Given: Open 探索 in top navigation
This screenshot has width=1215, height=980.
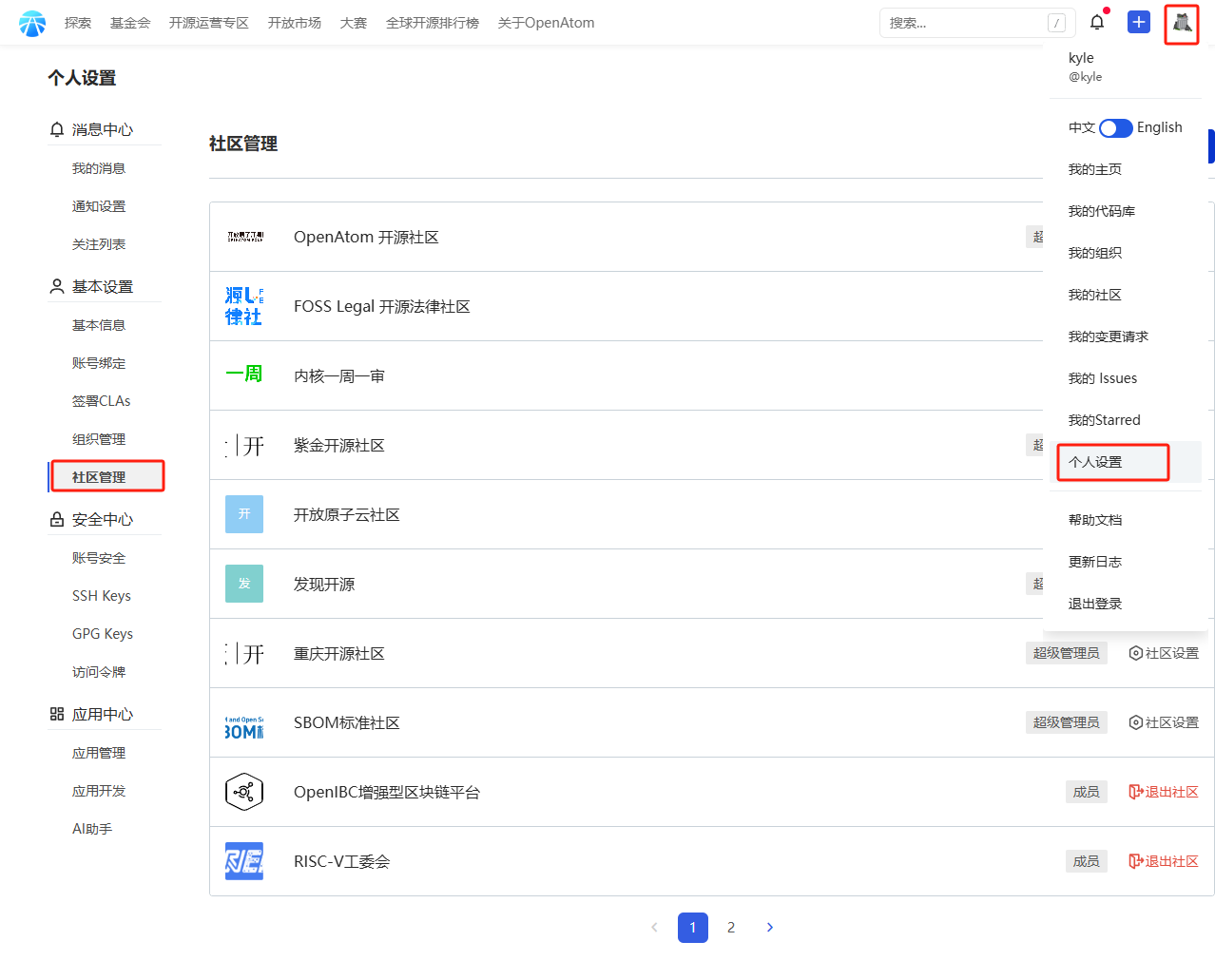Looking at the screenshot, I should [78, 23].
